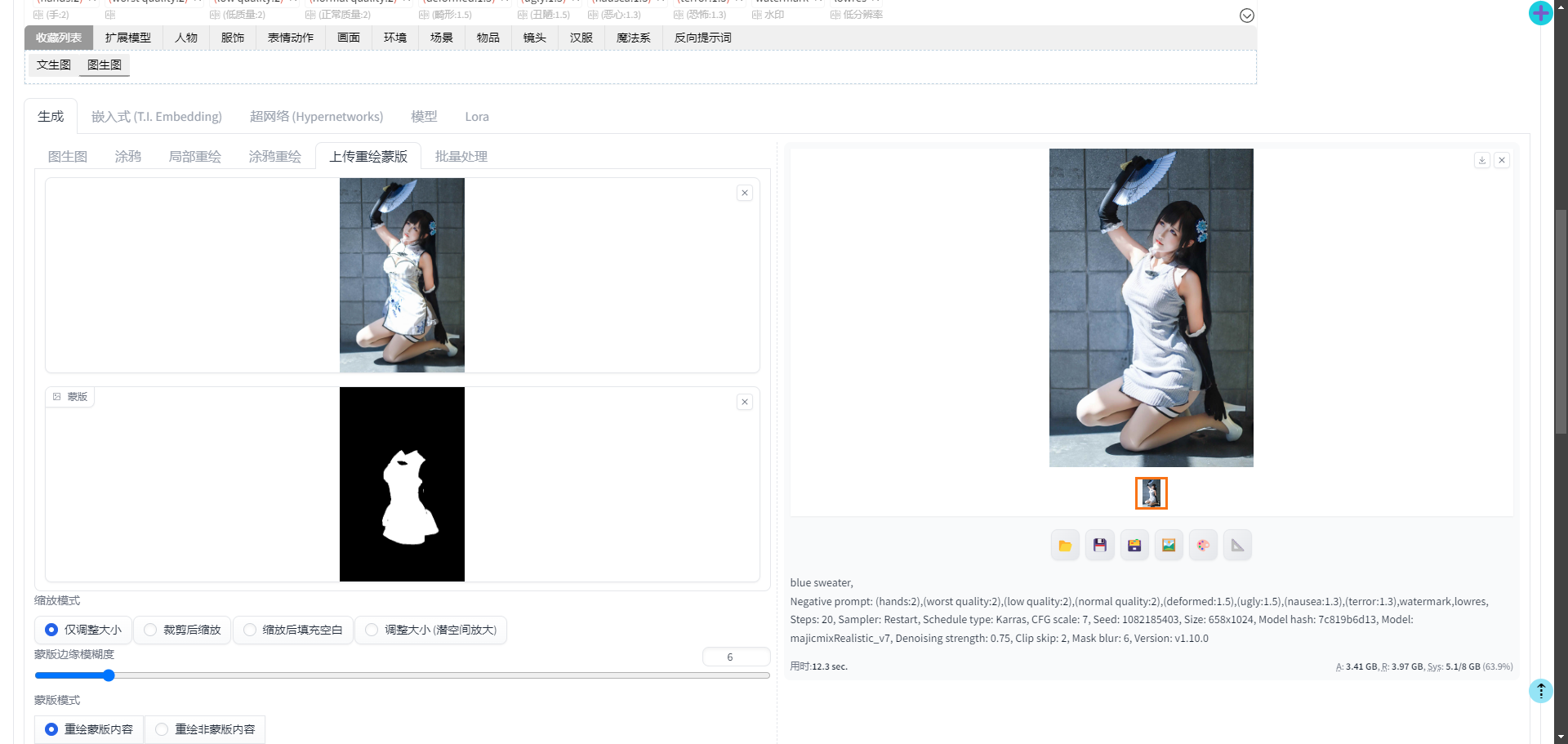1568x744 pixels.
Task: Remove the uploaded mask image
Action: pyautogui.click(x=745, y=402)
